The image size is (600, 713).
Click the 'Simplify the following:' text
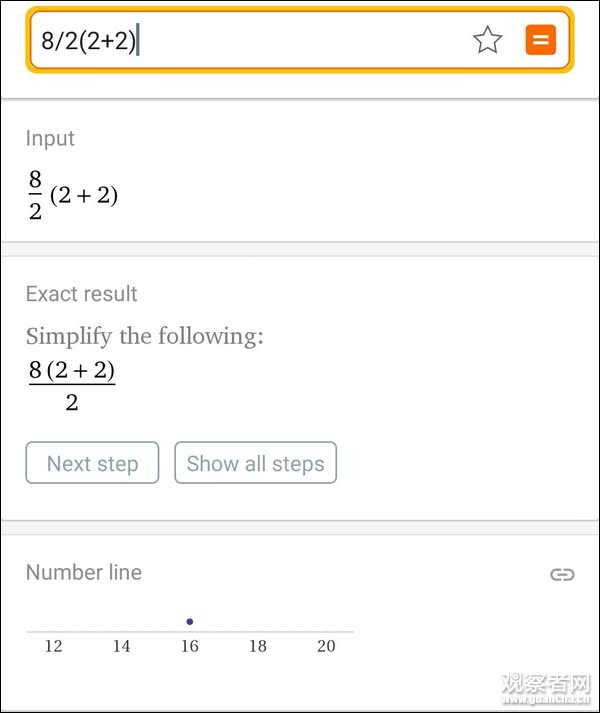coord(144,336)
